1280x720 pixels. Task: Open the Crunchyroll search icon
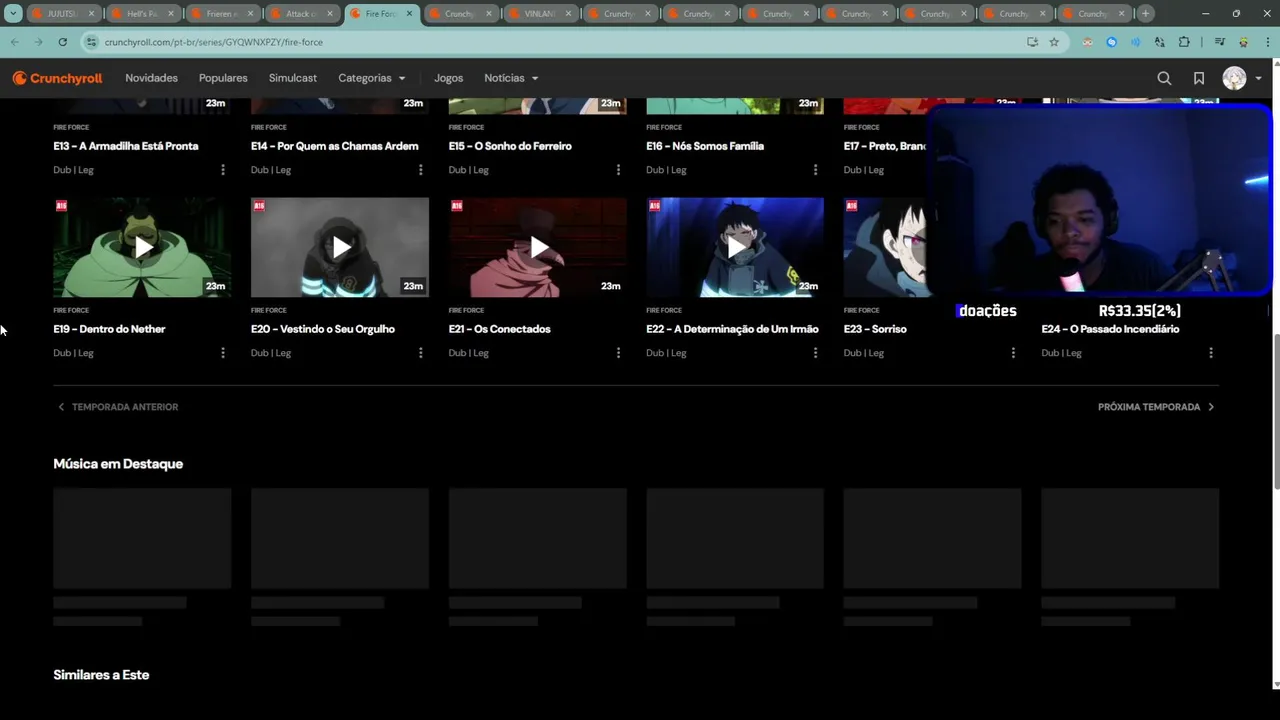(1164, 78)
